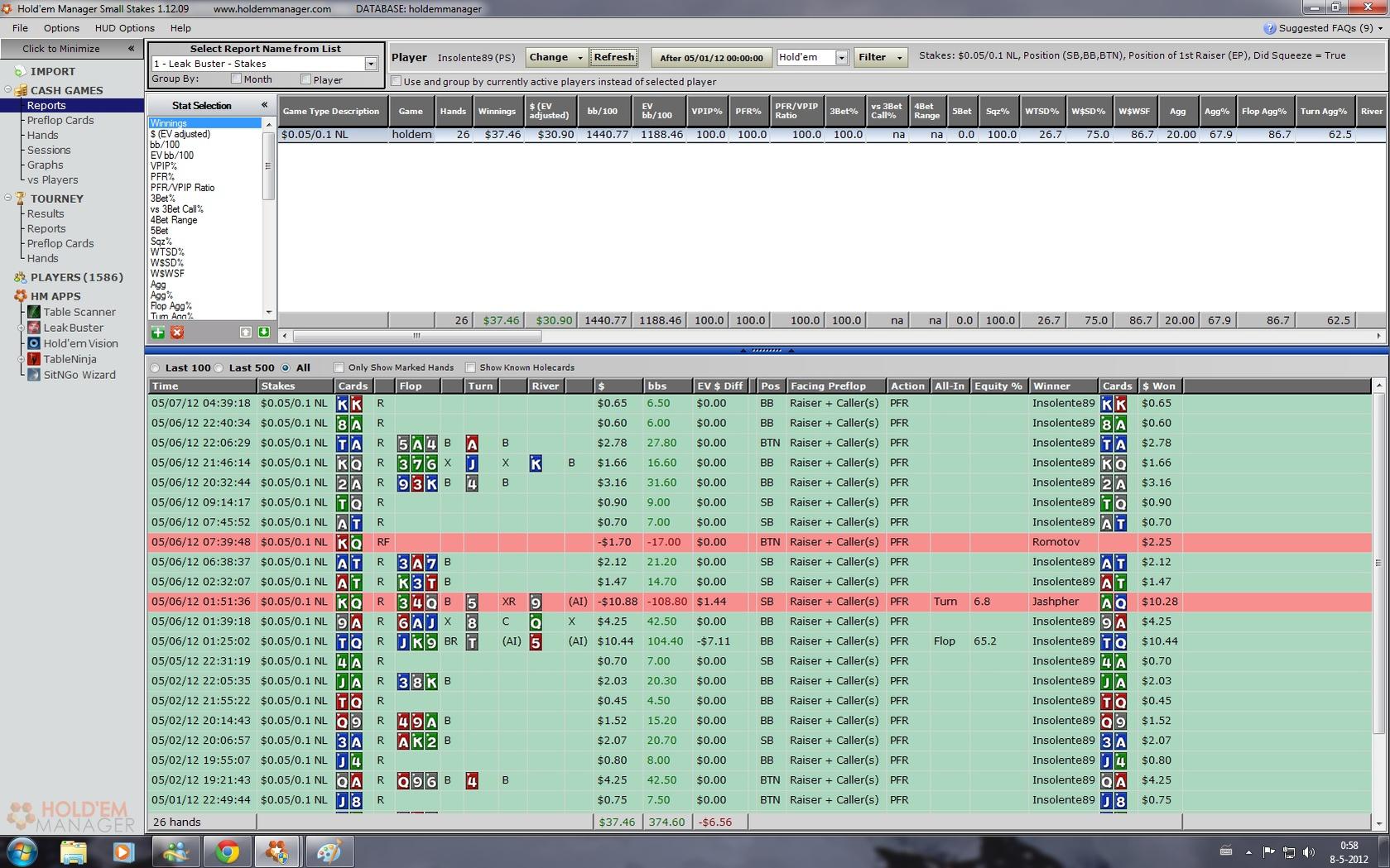Launch the Table Scanner app icon
The image size is (1390, 868).
click(x=34, y=312)
